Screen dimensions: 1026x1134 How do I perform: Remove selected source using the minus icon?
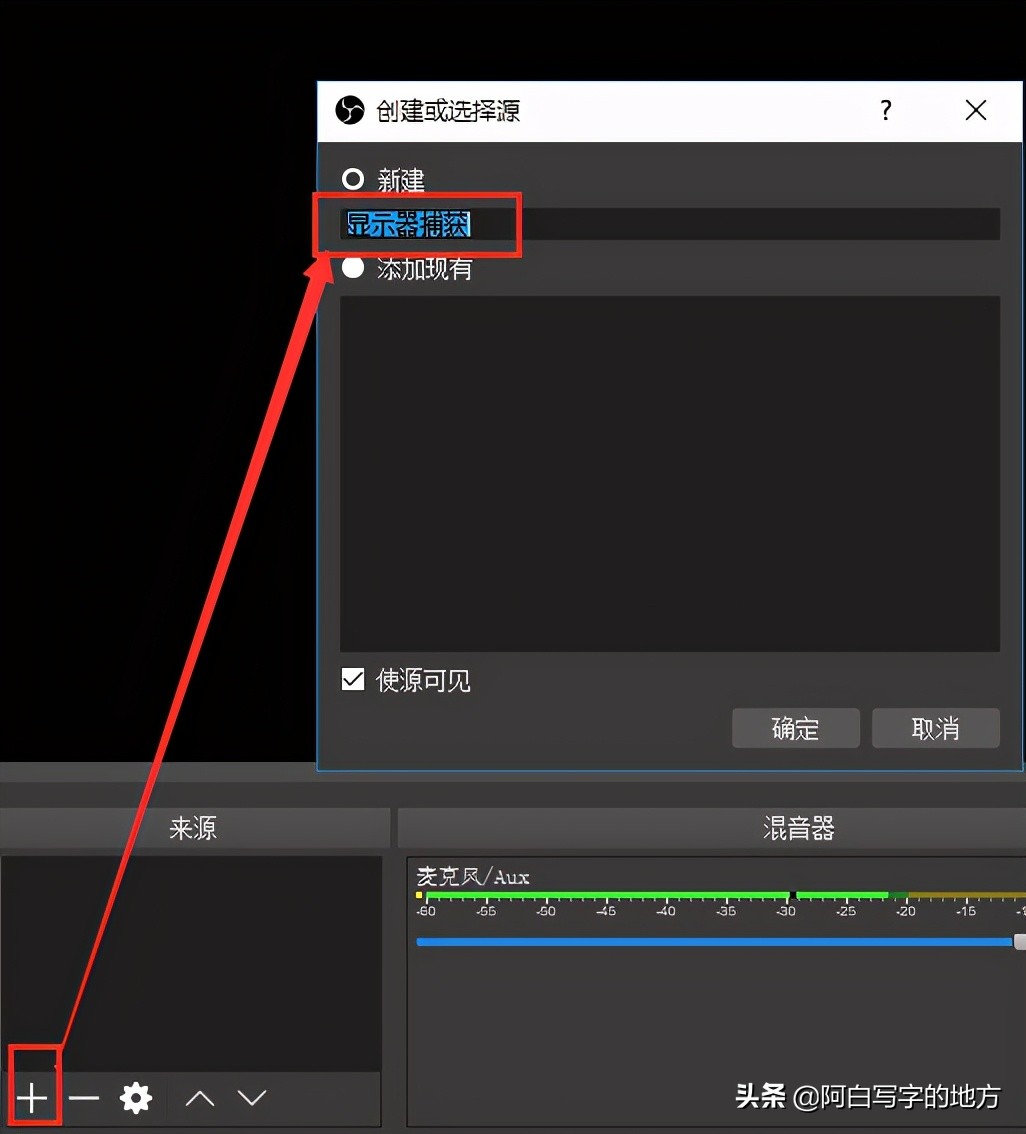(x=85, y=1097)
